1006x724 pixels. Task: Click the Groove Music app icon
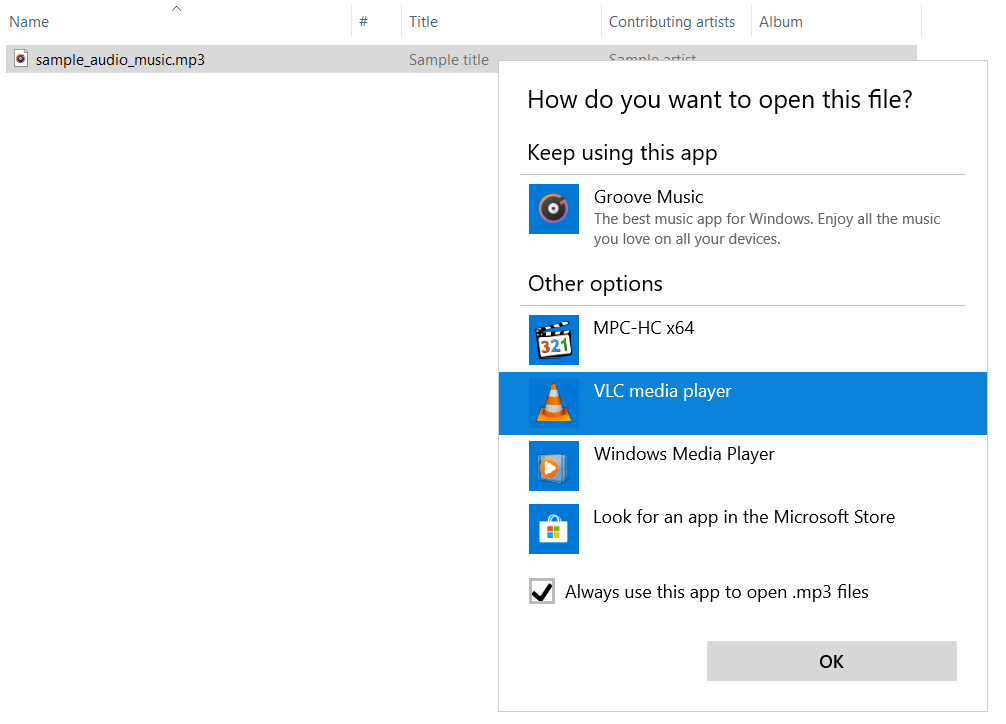point(554,209)
